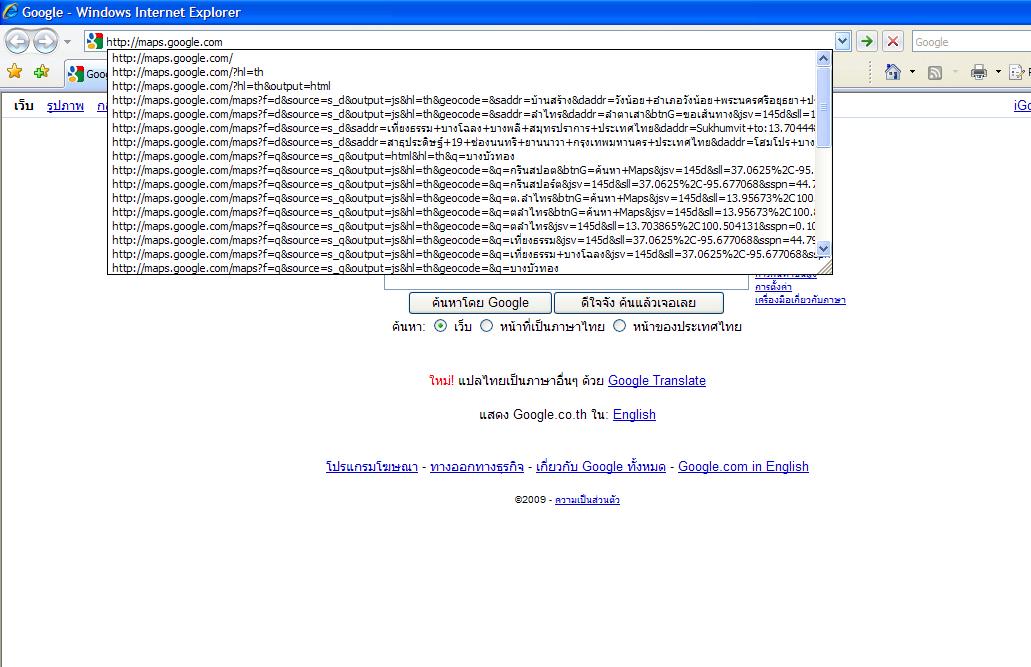The width and height of the screenshot is (1031, 667).
Task: Select suggestion q=เที่ยงธรรม&jsv=145d
Action: 461,240
